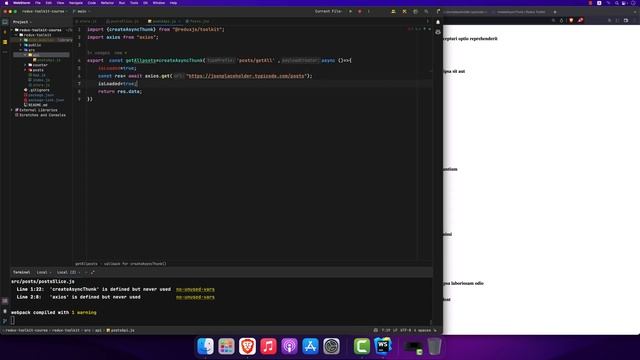Open the App Store Dock icon
640x360 pixels.
[x=310, y=347]
